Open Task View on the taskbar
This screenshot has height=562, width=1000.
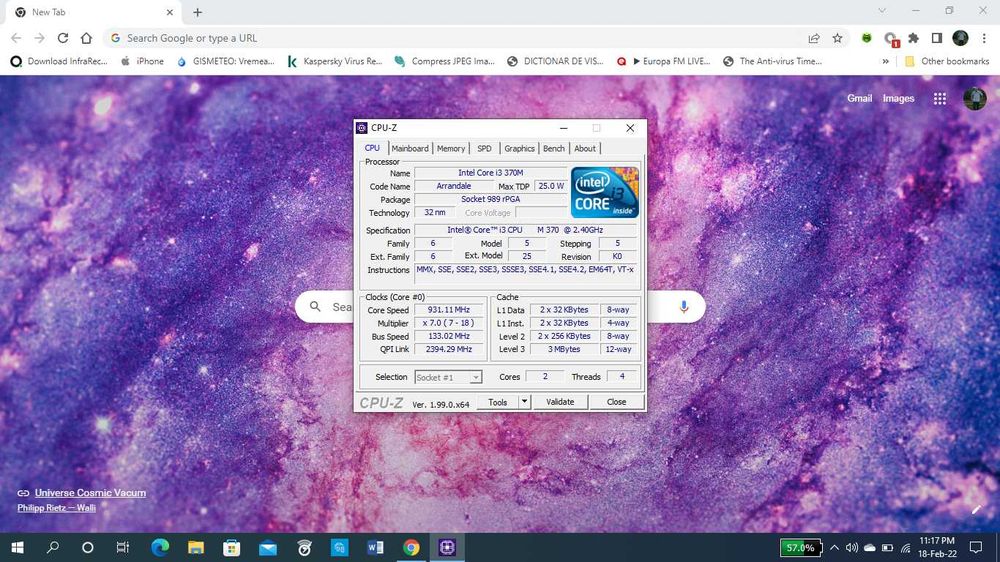point(123,547)
